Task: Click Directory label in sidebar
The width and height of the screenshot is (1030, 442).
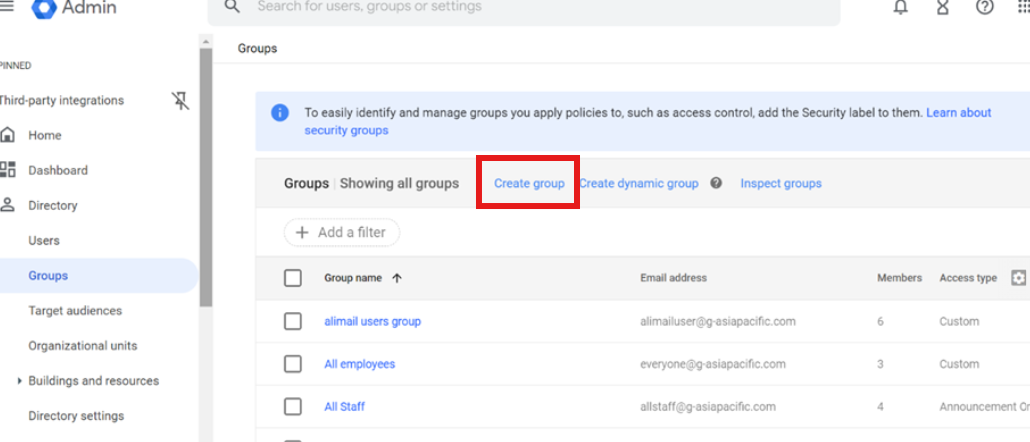Action: pos(53,205)
